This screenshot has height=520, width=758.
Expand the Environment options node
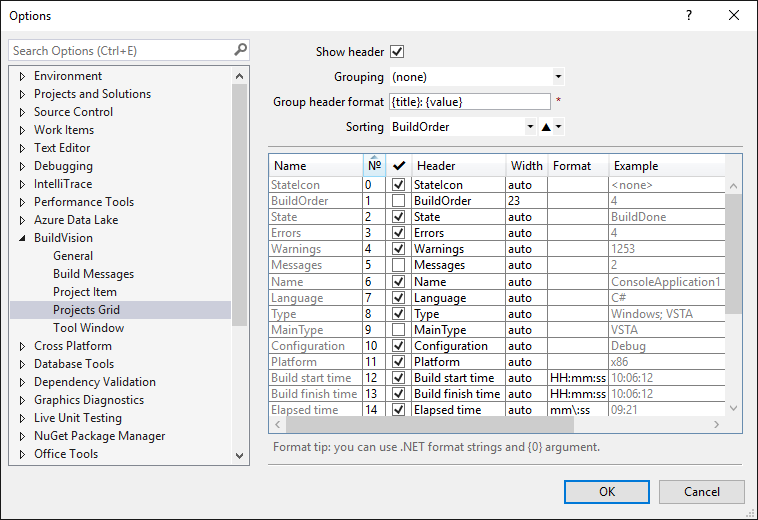coord(22,76)
